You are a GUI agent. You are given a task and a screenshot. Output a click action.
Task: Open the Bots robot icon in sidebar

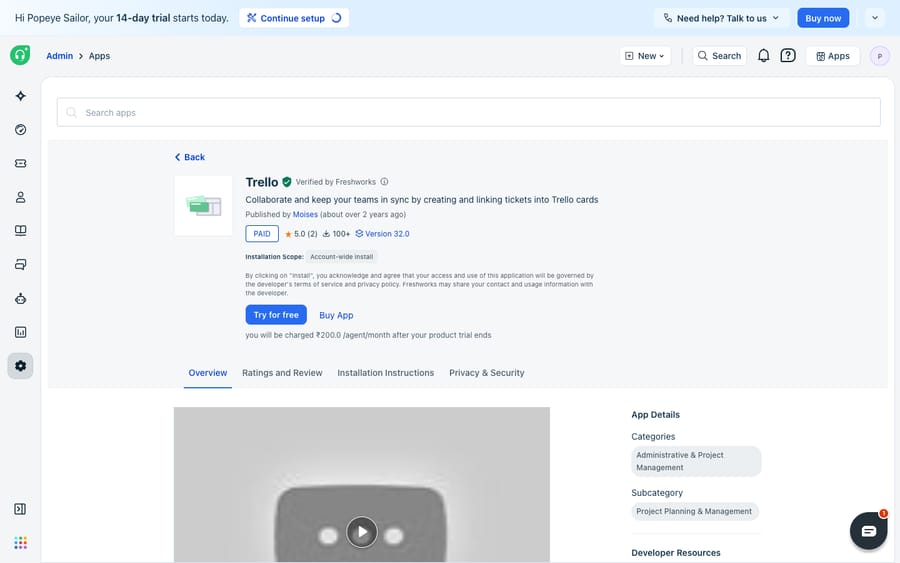pos(21,298)
